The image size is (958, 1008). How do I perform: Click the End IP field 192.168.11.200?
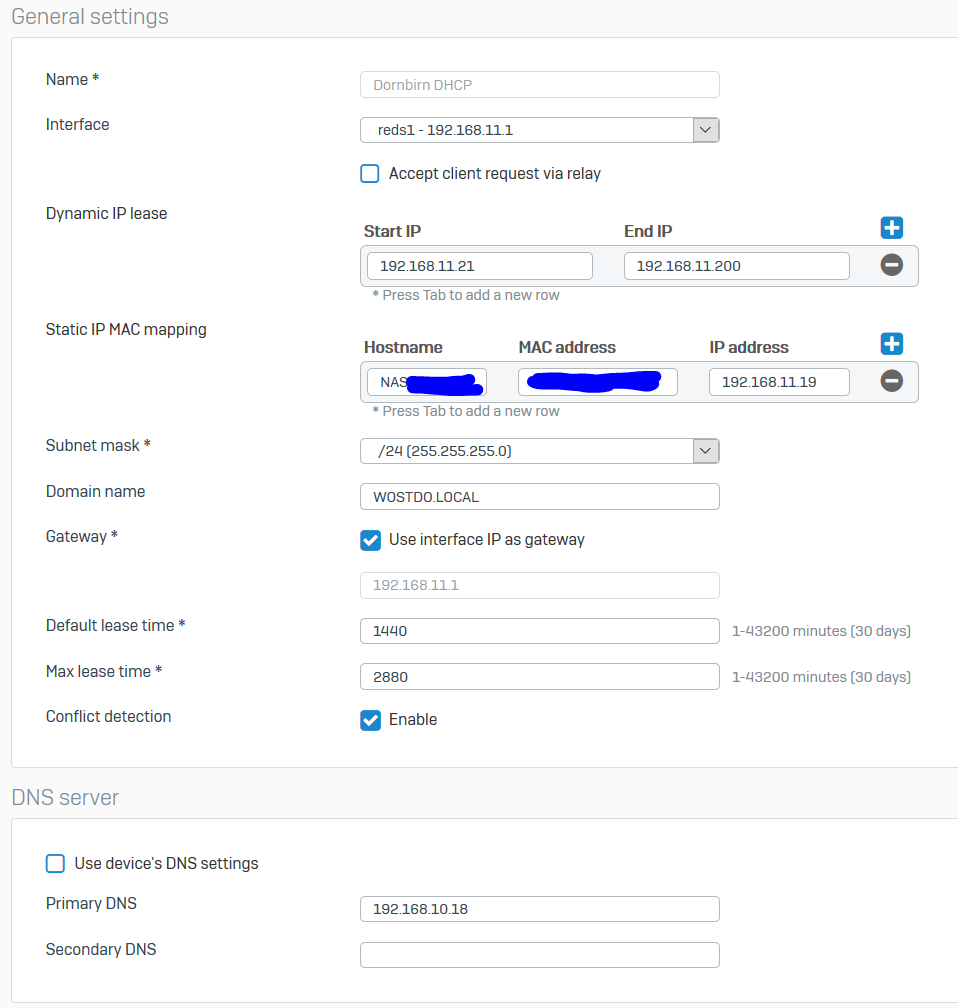point(736,266)
